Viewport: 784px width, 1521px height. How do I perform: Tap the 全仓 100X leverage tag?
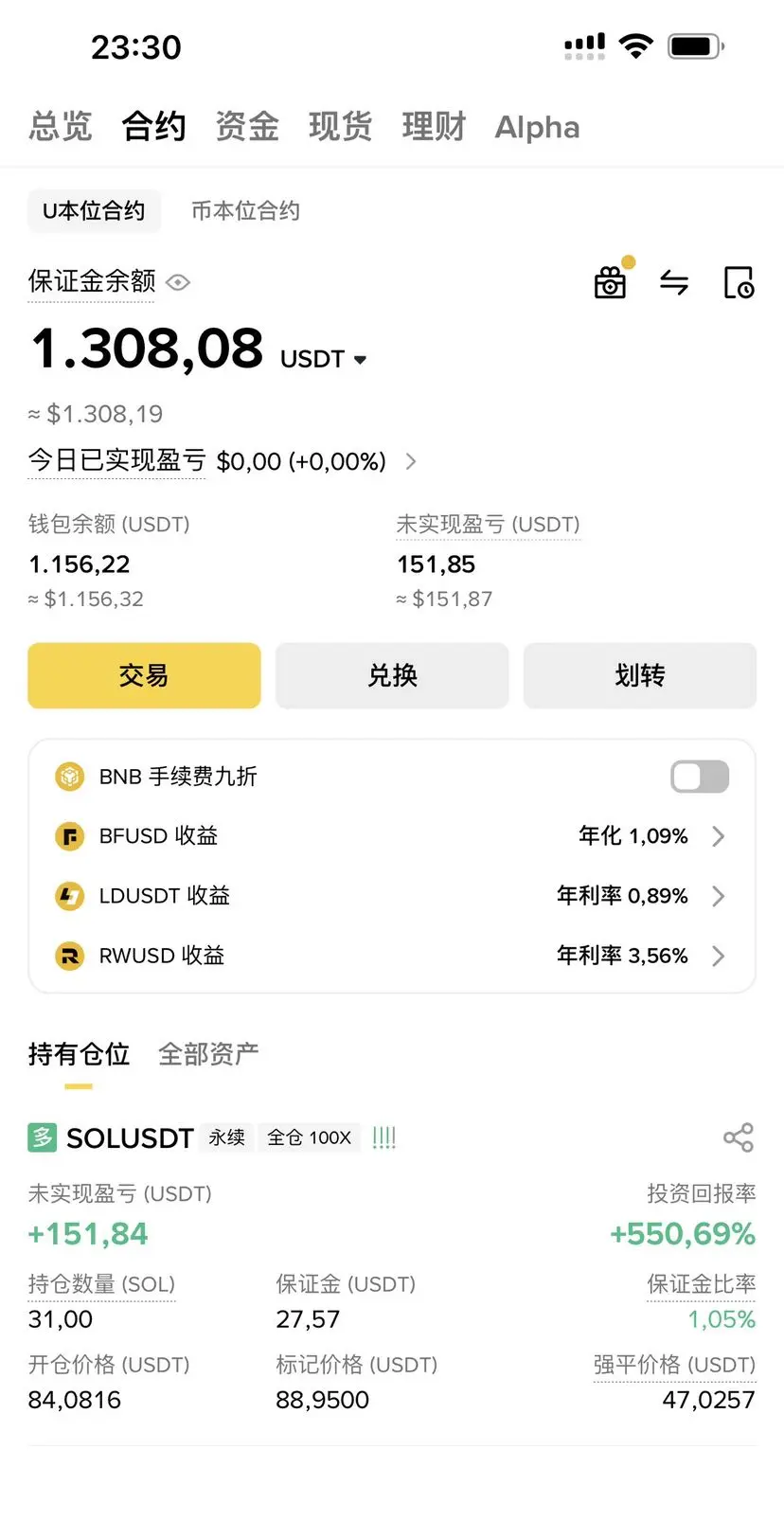pyautogui.click(x=309, y=1137)
